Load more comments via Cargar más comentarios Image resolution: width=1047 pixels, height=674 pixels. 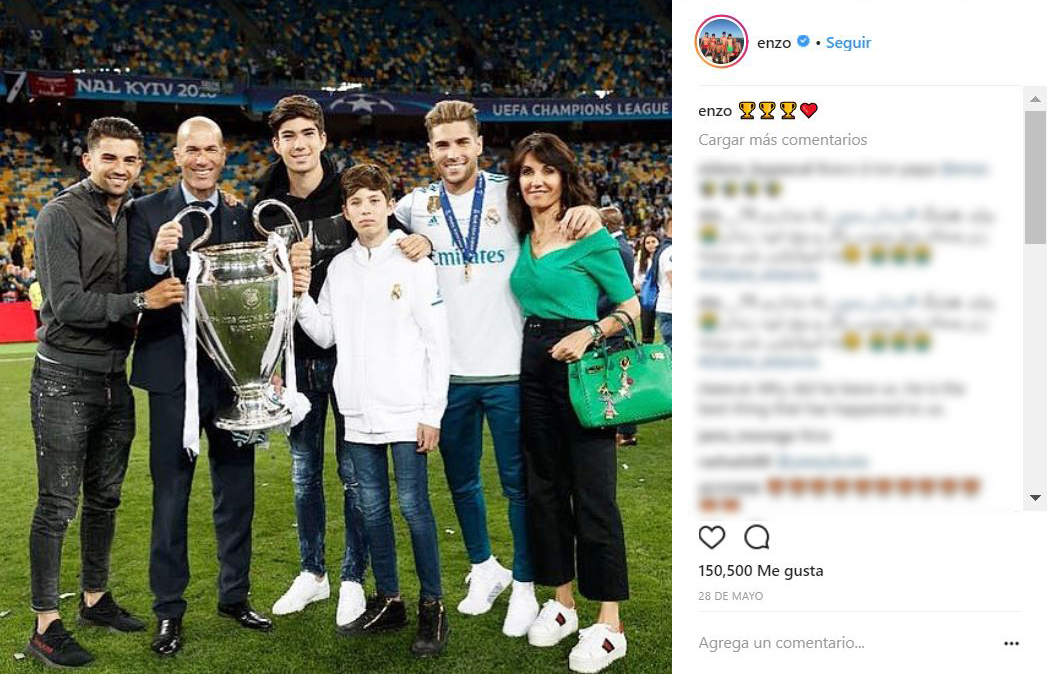[783, 140]
